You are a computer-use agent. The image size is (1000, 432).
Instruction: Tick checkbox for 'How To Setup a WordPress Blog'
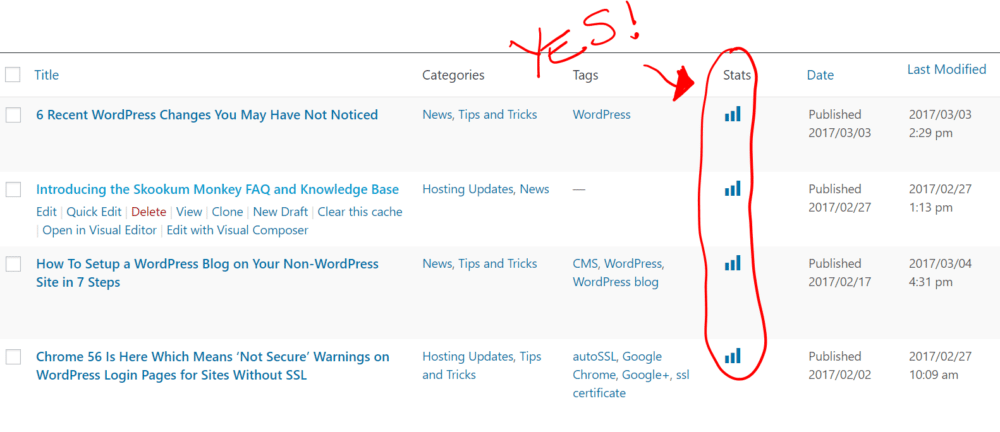[13, 264]
